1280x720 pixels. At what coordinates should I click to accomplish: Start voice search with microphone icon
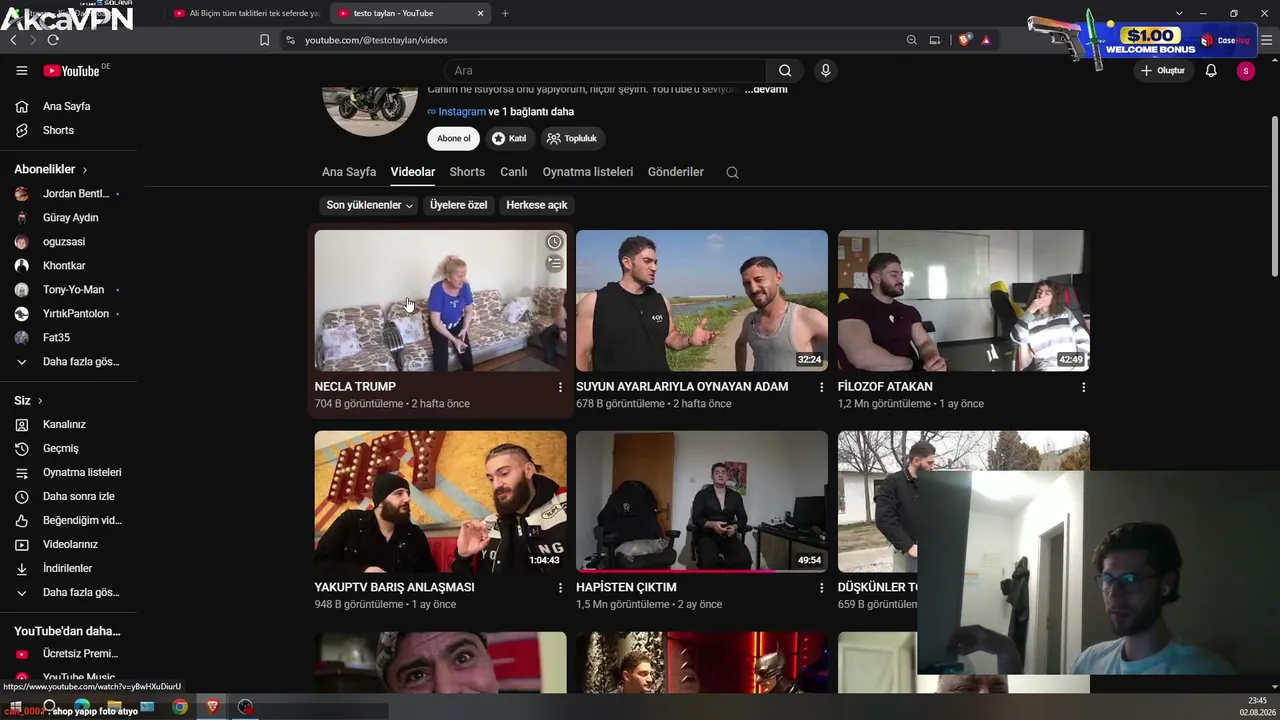[x=825, y=71]
